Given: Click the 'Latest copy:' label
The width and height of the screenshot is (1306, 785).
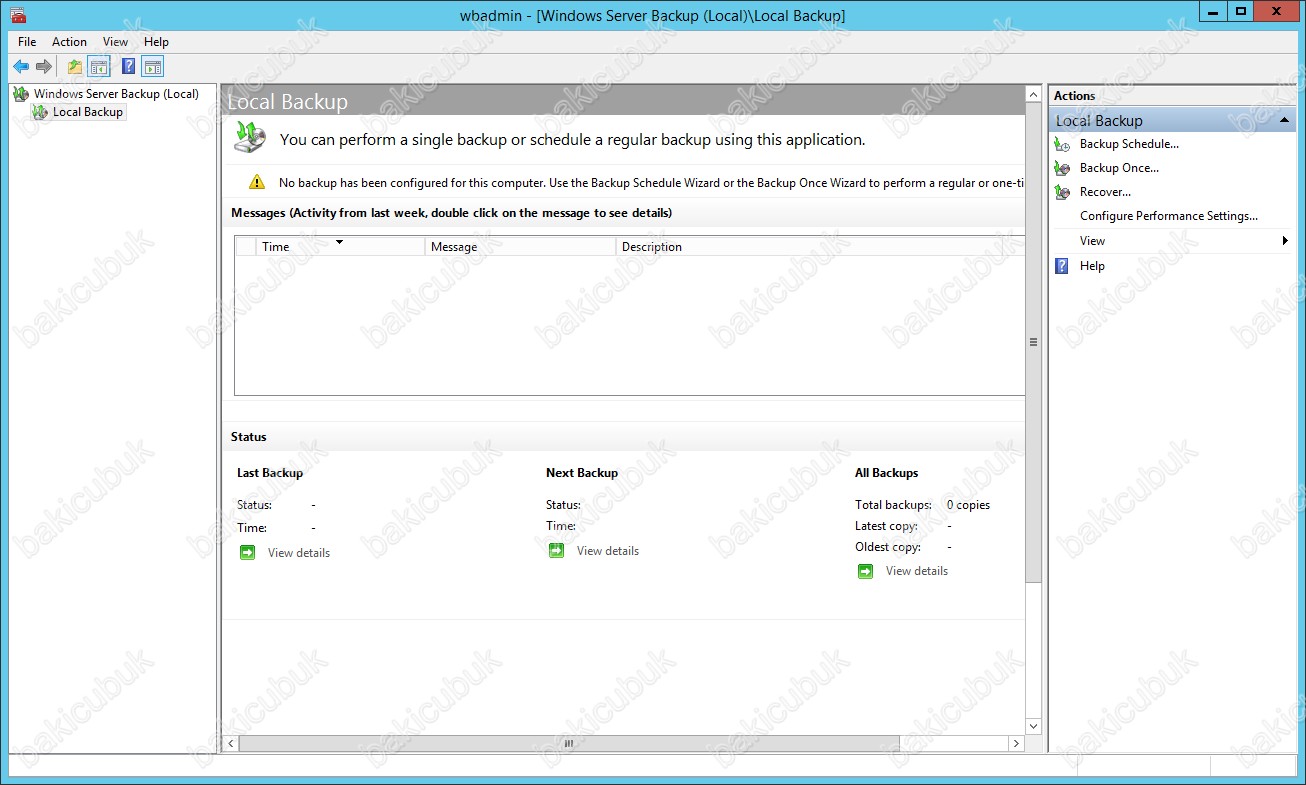Looking at the screenshot, I should (886, 526).
